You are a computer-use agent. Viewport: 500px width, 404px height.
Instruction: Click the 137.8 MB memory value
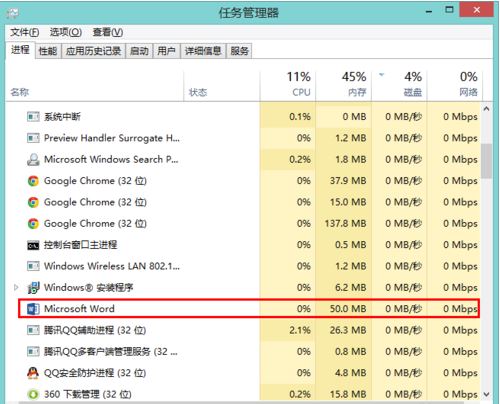coord(346,224)
